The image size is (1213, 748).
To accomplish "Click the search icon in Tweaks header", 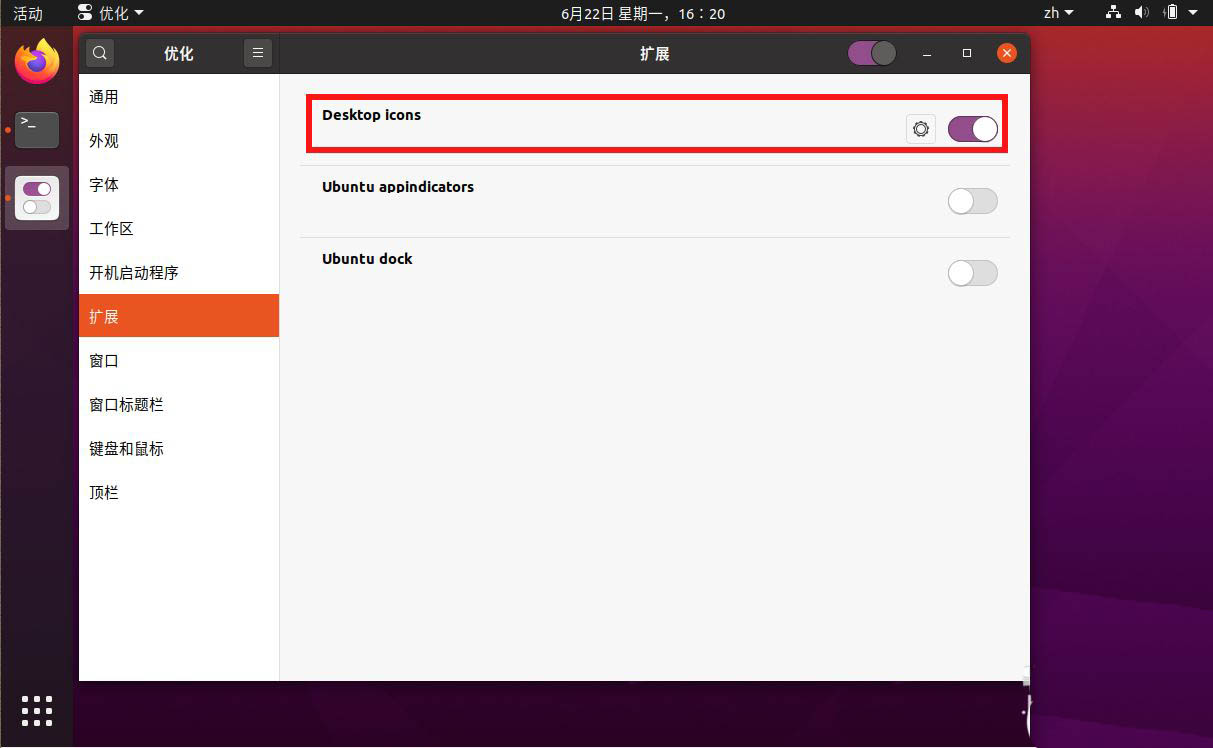I will click(100, 53).
